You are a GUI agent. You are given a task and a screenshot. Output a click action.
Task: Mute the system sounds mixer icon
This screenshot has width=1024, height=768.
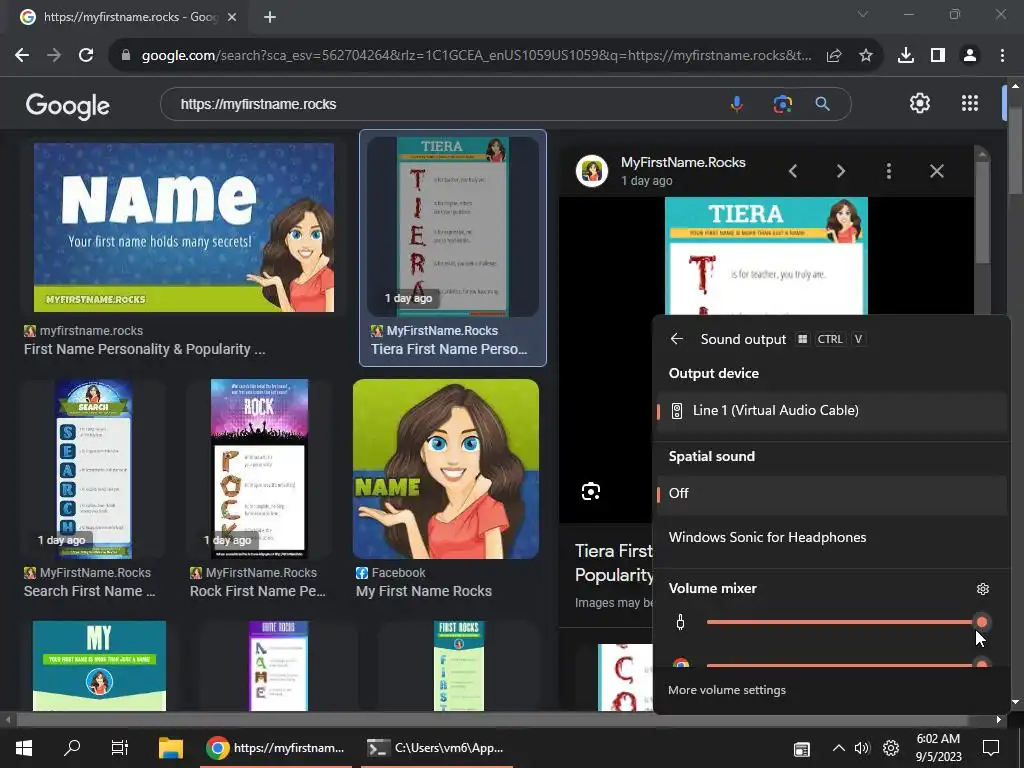(x=680, y=622)
